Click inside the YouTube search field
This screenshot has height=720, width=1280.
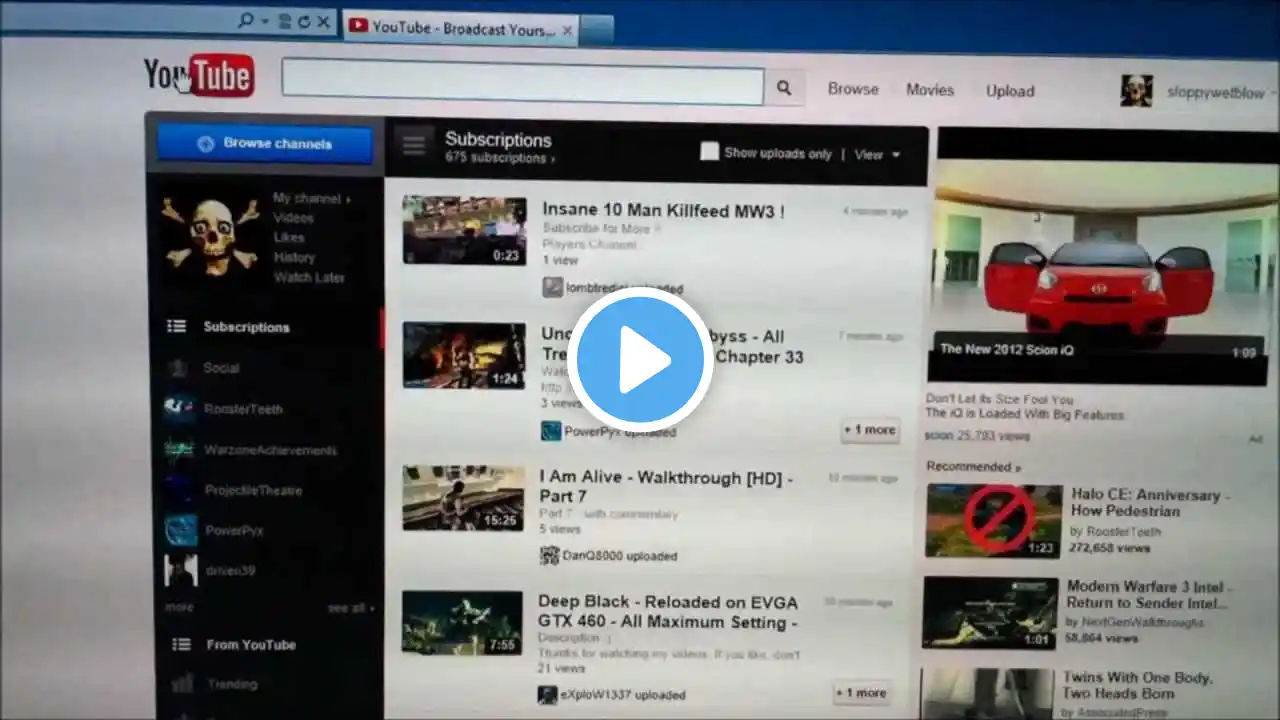pos(522,83)
